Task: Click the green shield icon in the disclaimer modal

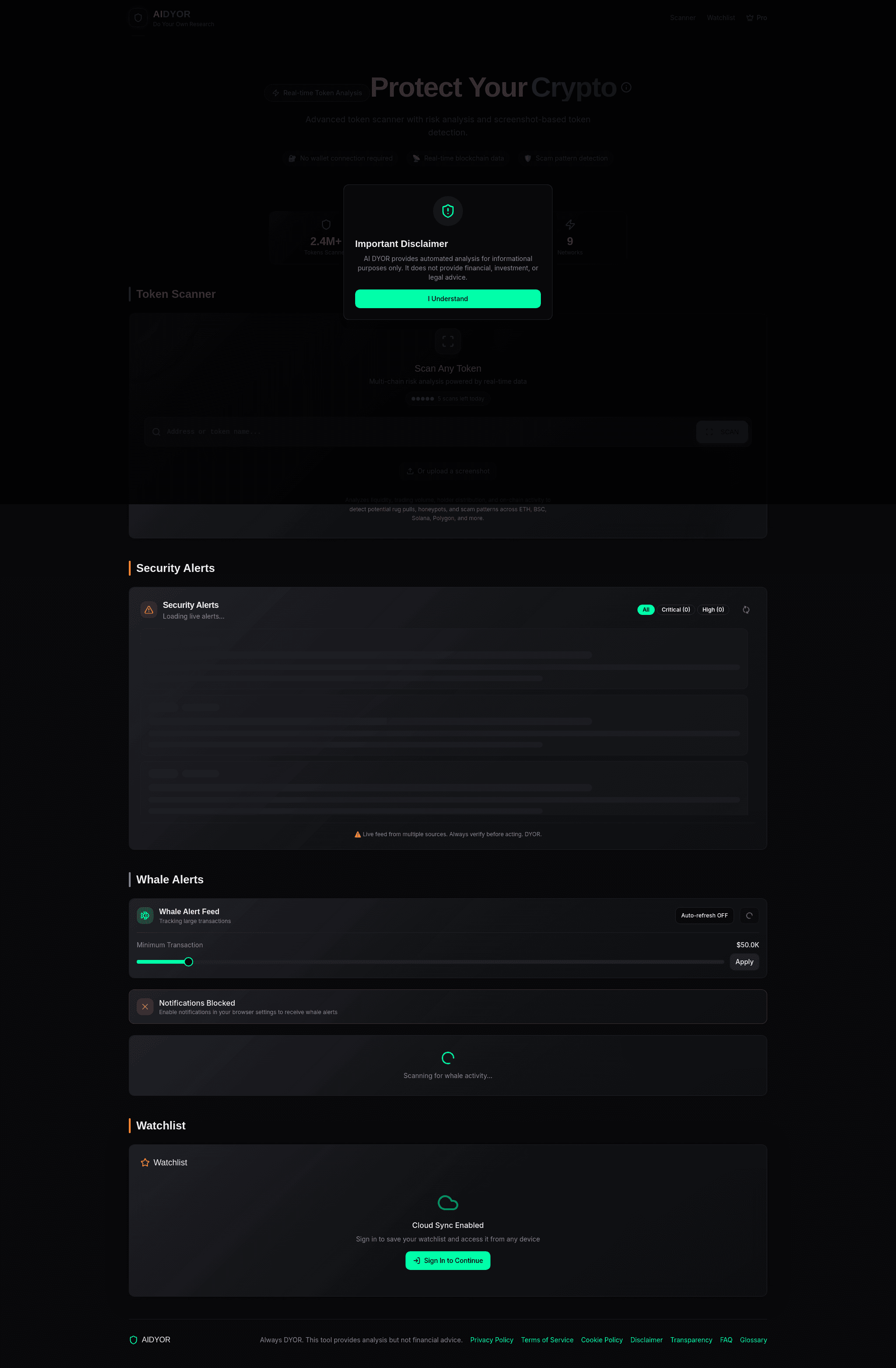Action: point(448,211)
